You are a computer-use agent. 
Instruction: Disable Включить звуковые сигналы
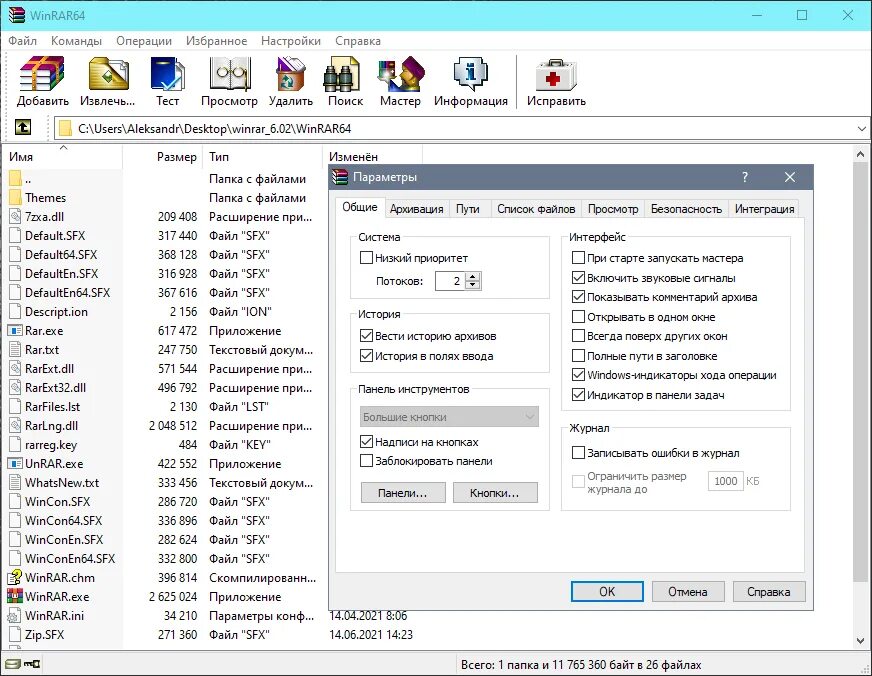[x=578, y=277]
